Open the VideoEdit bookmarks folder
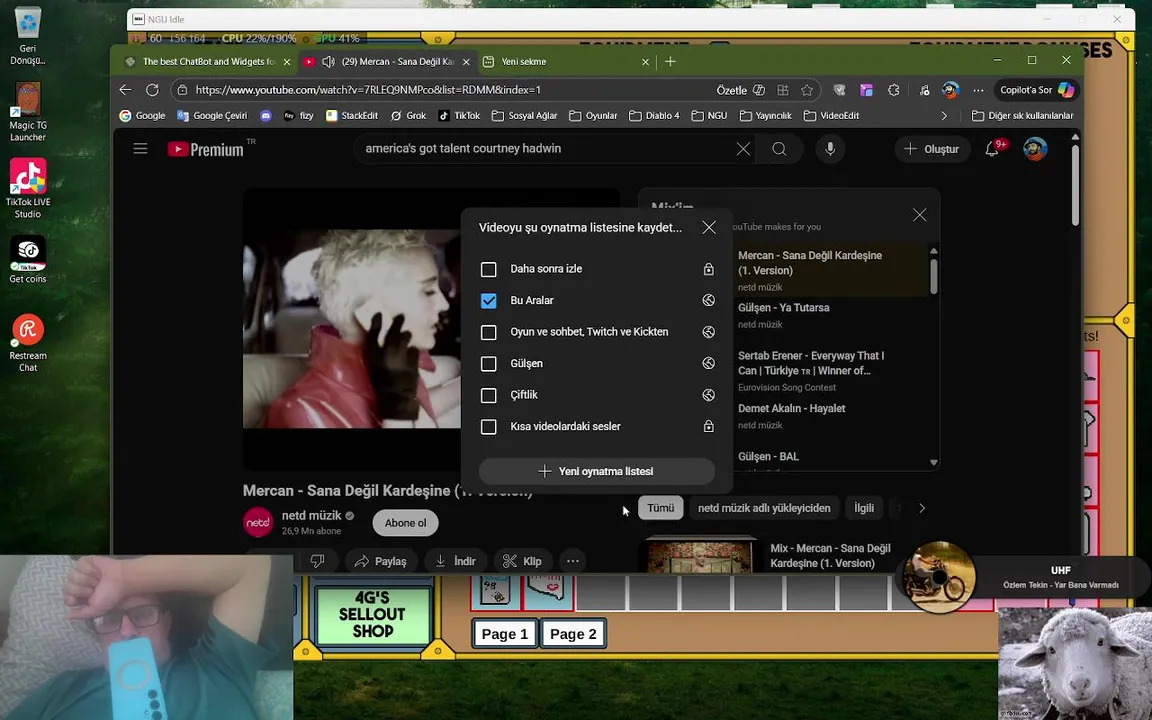This screenshot has width=1152, height=720. point(832,115)
